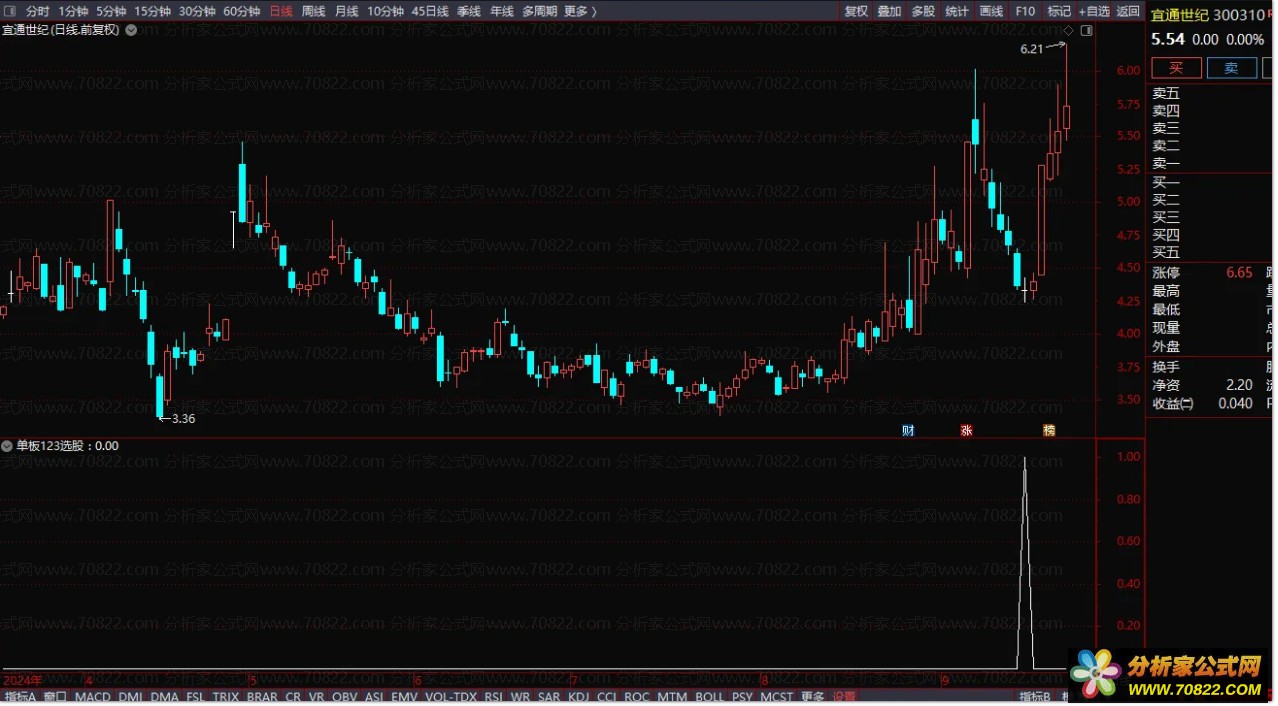Apply the DMA indicator
1278x706 pixels.
[165, 697]
